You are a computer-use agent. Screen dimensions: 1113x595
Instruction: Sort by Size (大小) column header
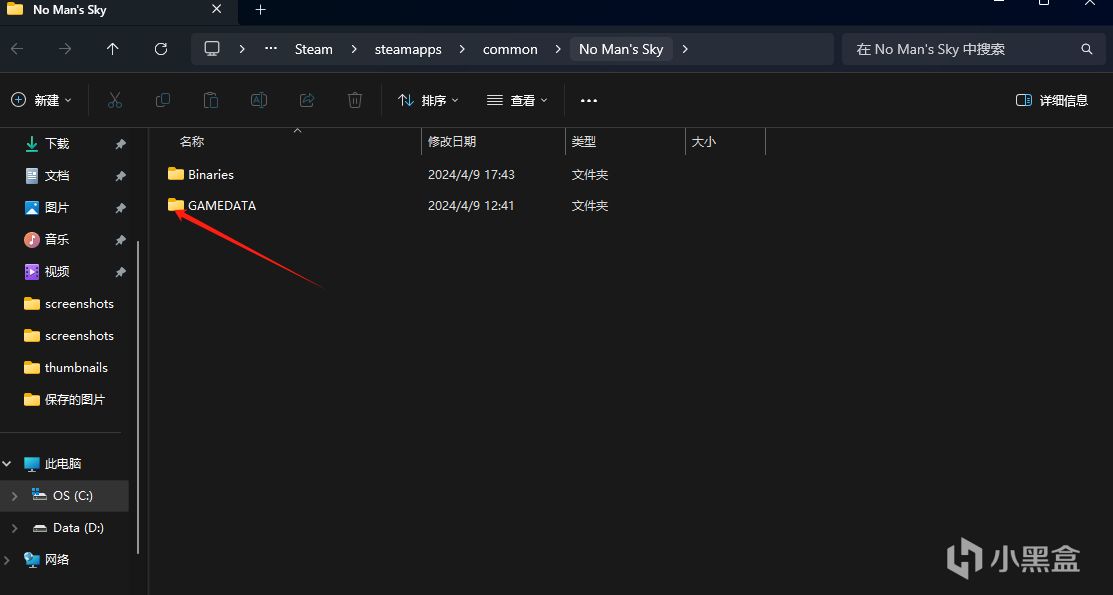(x=703, y=142)
